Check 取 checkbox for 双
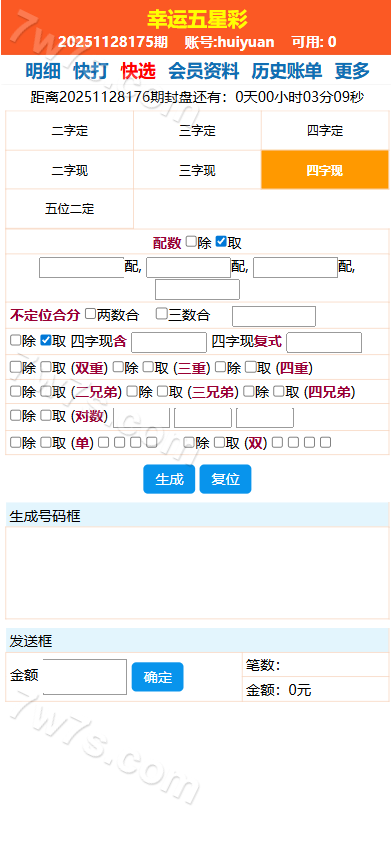This screenshot has width=391, height=846. click(x=219, y=443)
